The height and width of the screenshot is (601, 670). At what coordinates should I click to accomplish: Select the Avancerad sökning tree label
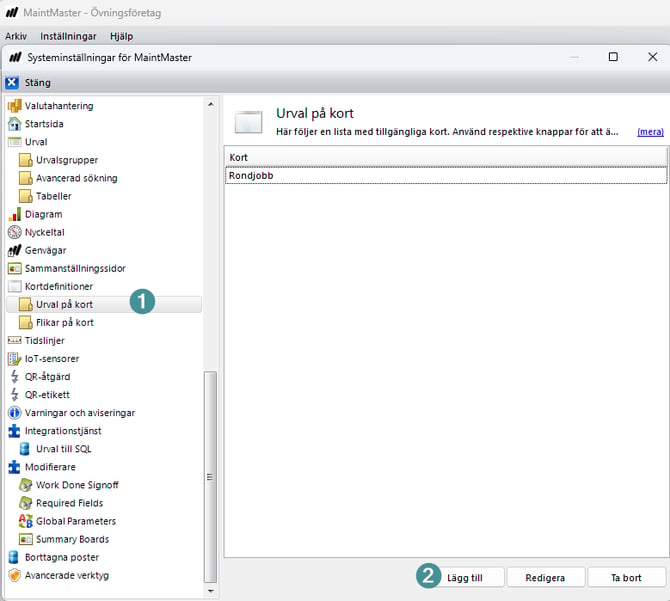[x=76, y=178]
